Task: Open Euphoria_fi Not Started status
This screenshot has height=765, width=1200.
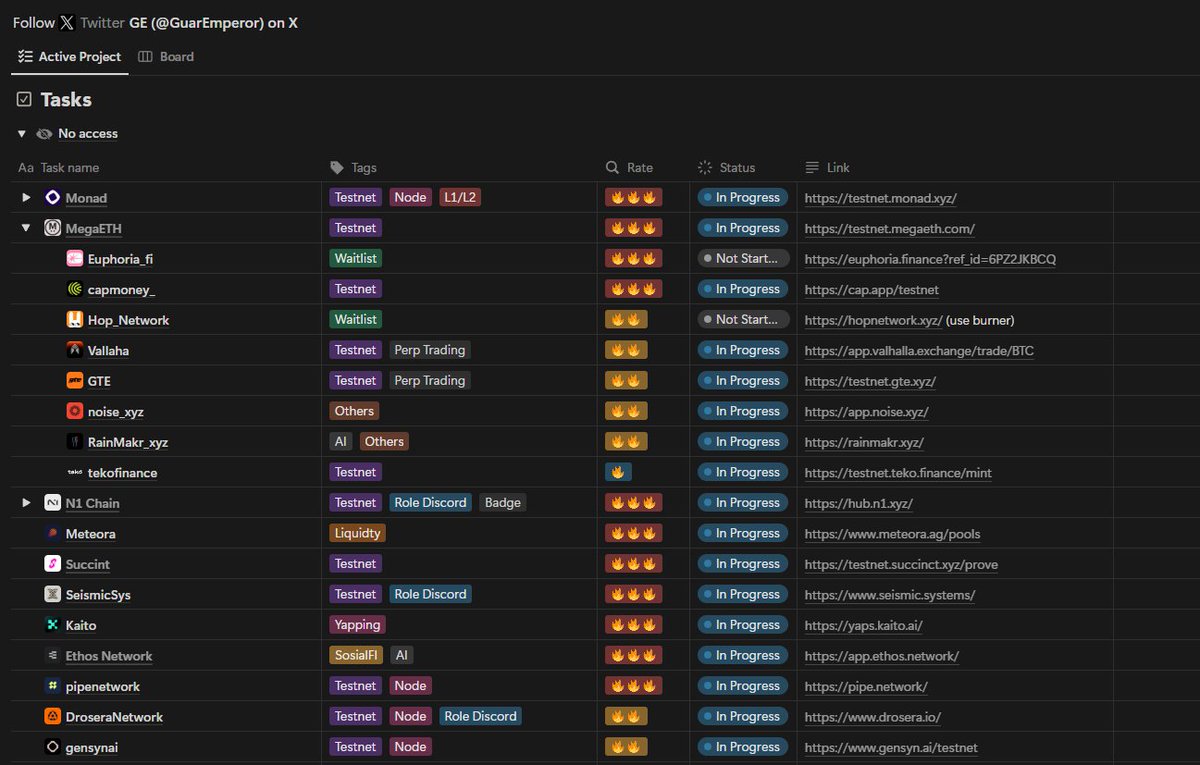Action: 743,259
